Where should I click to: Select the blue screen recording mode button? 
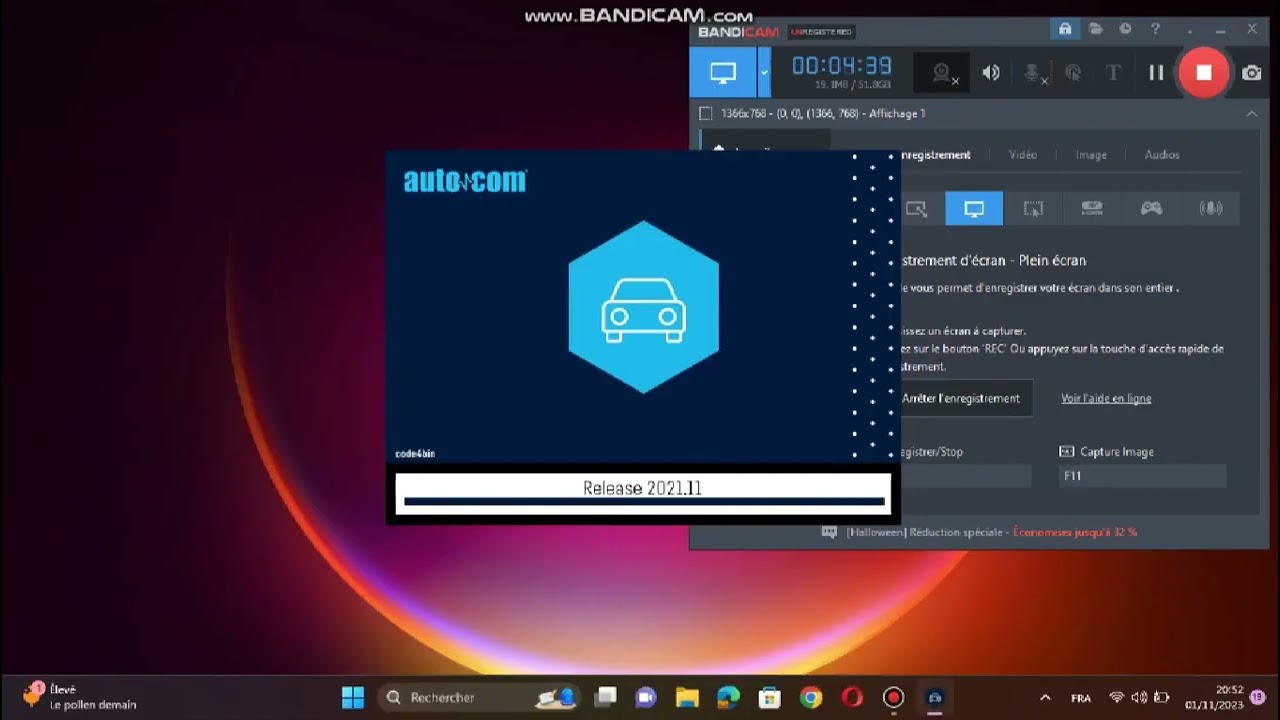[722, 72]
